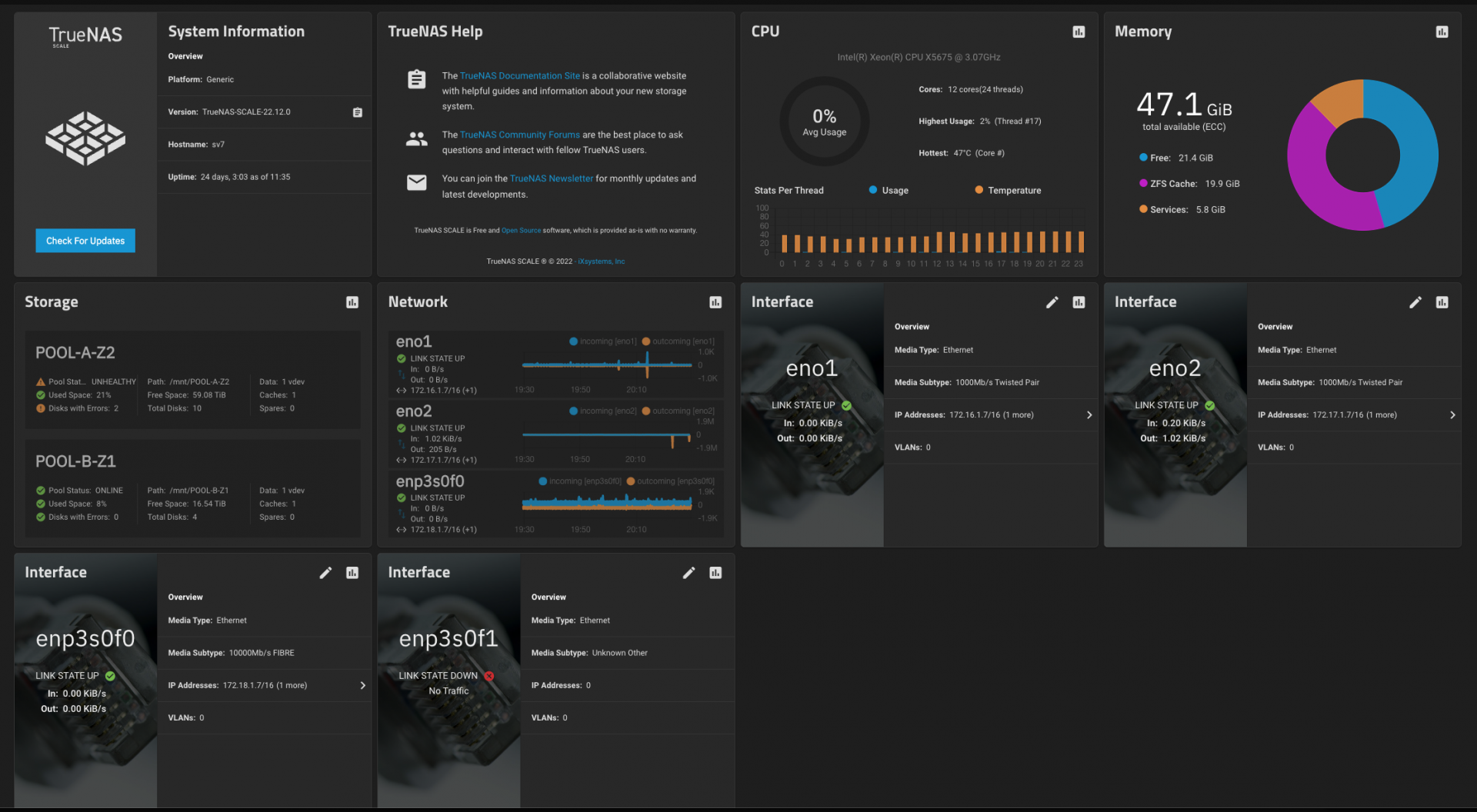Click the CPU stats per thread bar chart
Screen dimensions: 1477x812
[920, 235]
